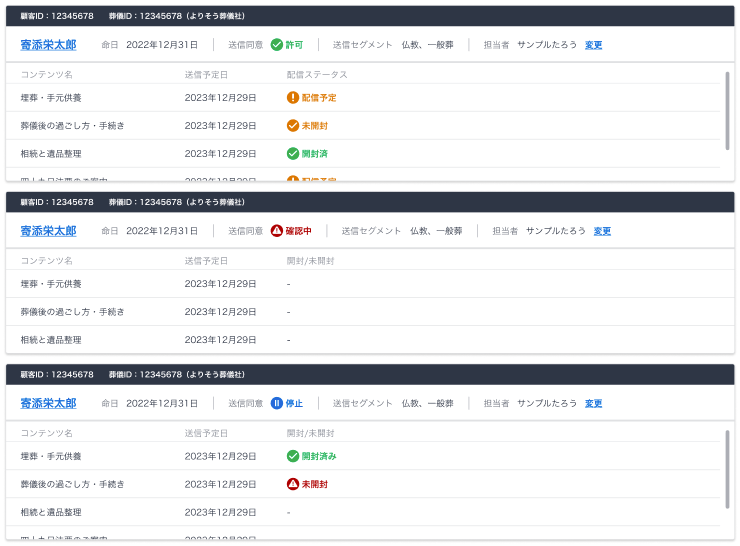Click blue pause icon next to 停止
This screenshot has width=740, height=546.
[277, 403]
